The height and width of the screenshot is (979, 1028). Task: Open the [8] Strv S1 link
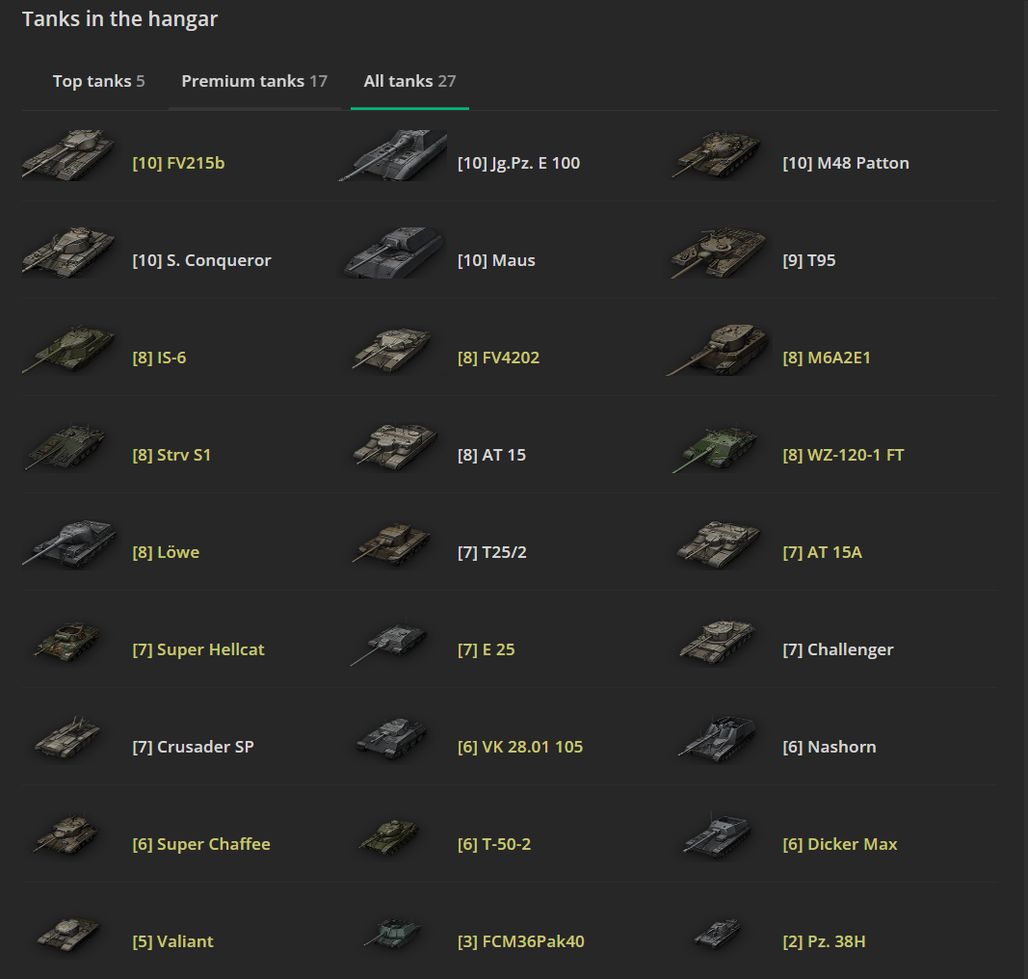coord(172,455)
